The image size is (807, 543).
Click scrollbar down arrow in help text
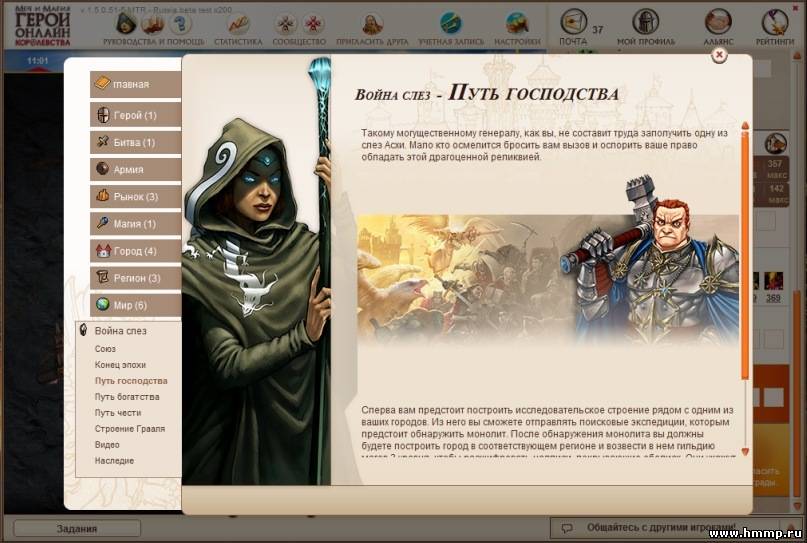click(x=745, y=452)
